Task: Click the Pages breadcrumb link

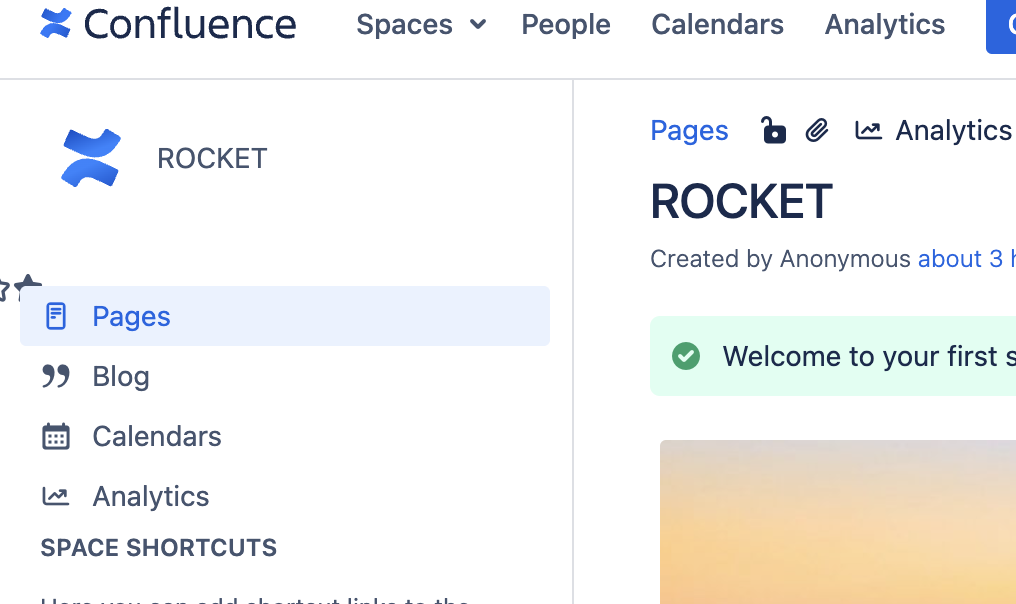Action: [x=689, y=131]
